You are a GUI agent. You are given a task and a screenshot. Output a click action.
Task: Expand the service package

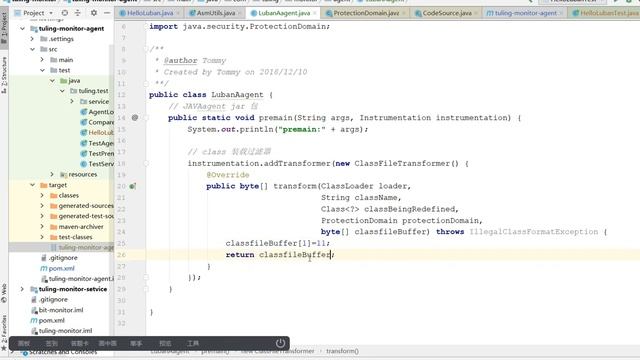click(72, 101)
